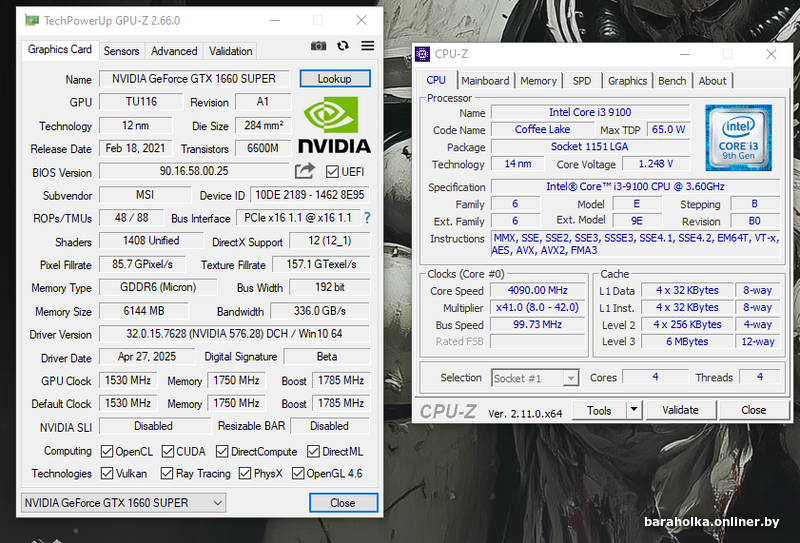Screen dimensions: 800x543
Task: Select the CPU tab in CPU-Z
Action: (x=436, y=80)
